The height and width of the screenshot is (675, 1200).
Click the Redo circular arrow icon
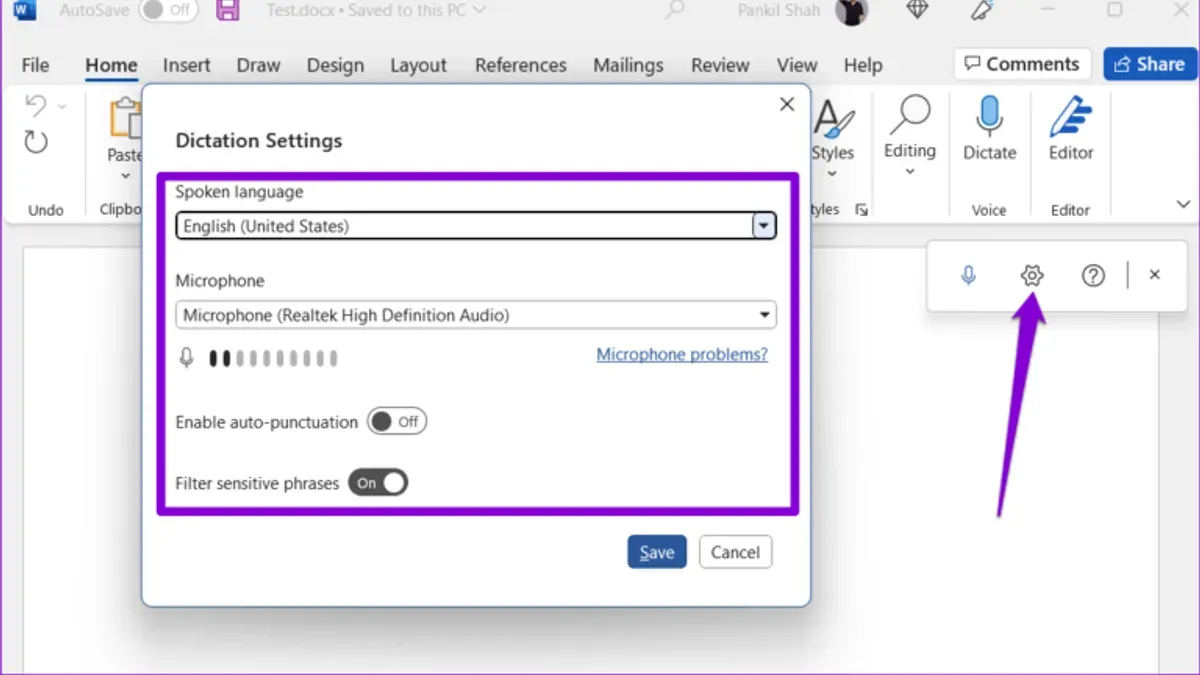(x=36, y=141)
